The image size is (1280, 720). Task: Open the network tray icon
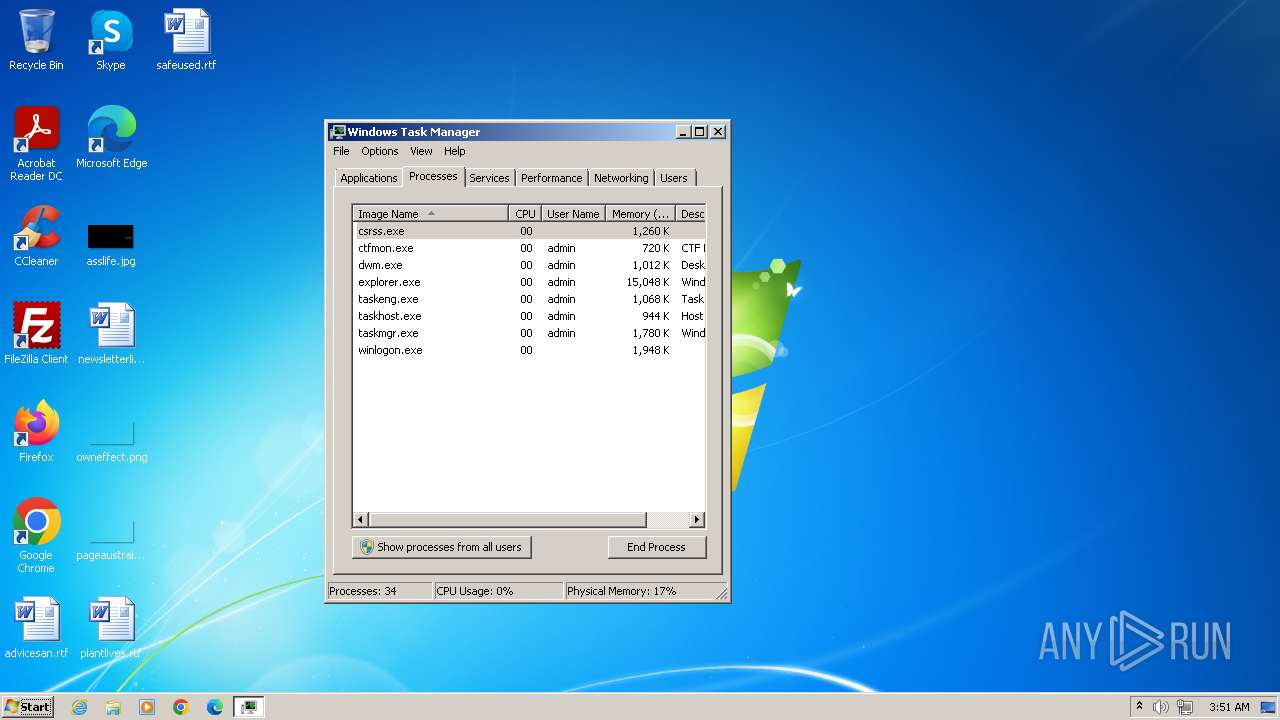pyautogui.click(x=1185, y=707)
